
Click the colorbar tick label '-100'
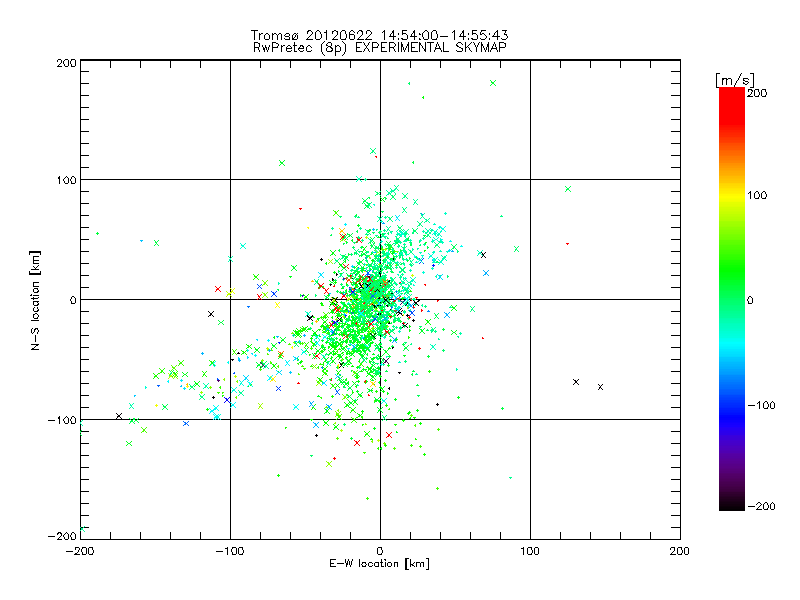pos(761,405)
